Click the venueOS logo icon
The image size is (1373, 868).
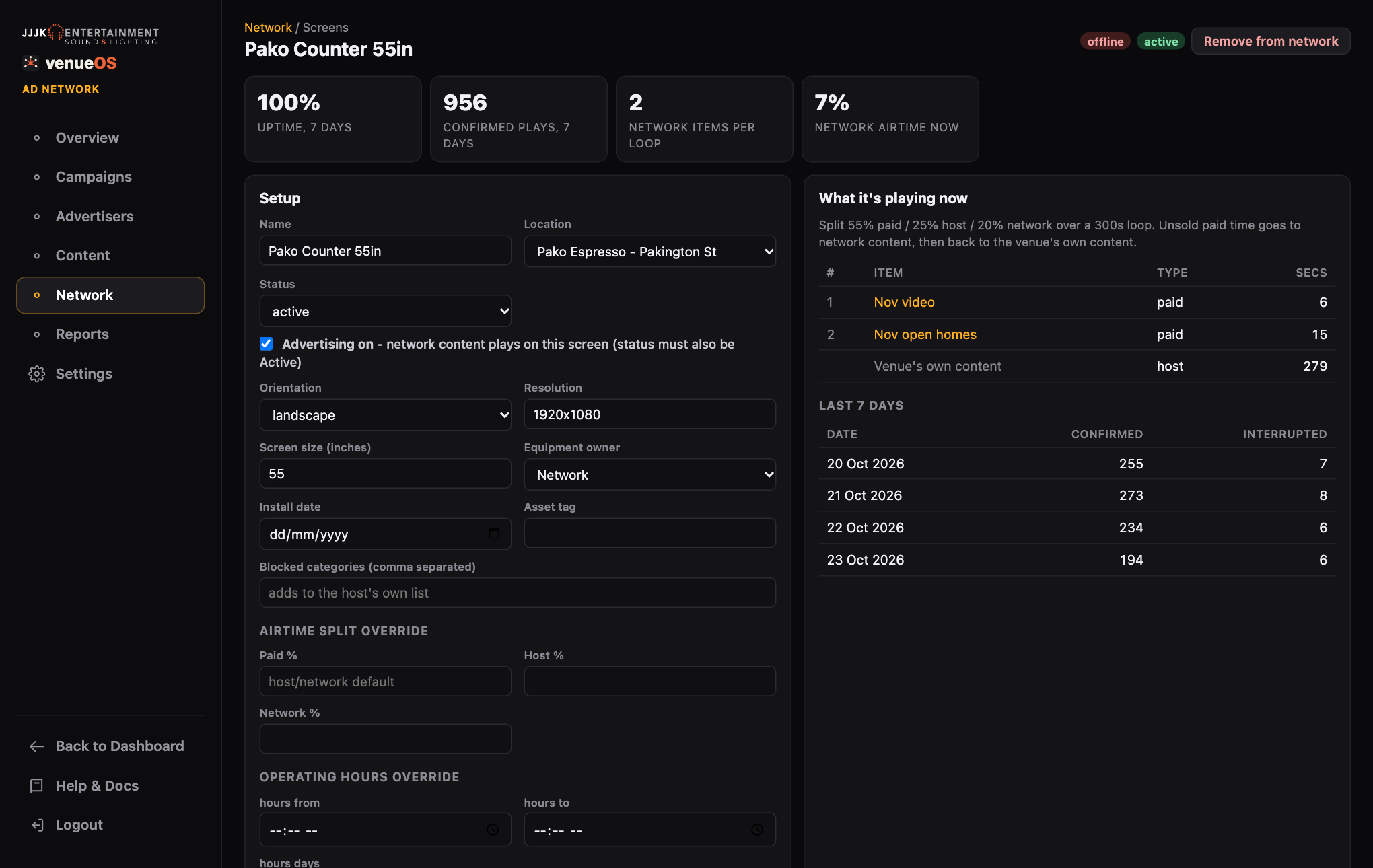tap(30, 63)
